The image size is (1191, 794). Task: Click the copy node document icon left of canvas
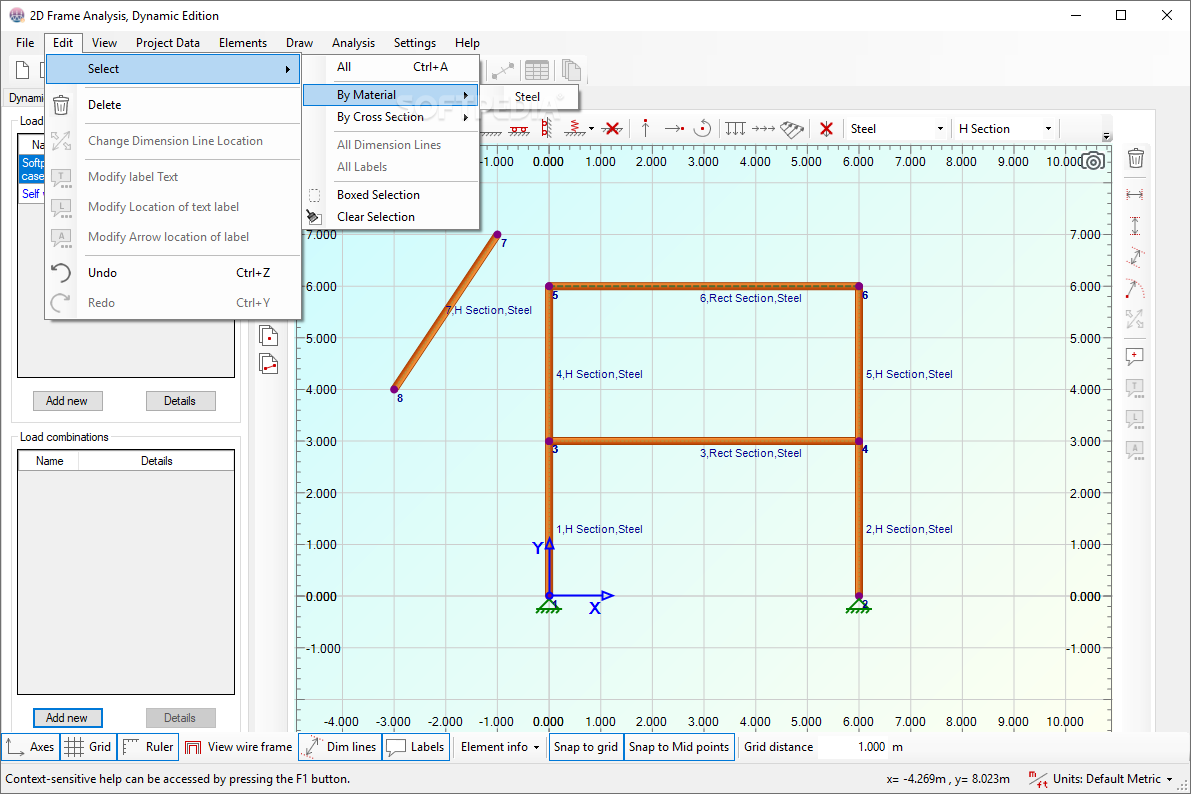click(269, 335)
